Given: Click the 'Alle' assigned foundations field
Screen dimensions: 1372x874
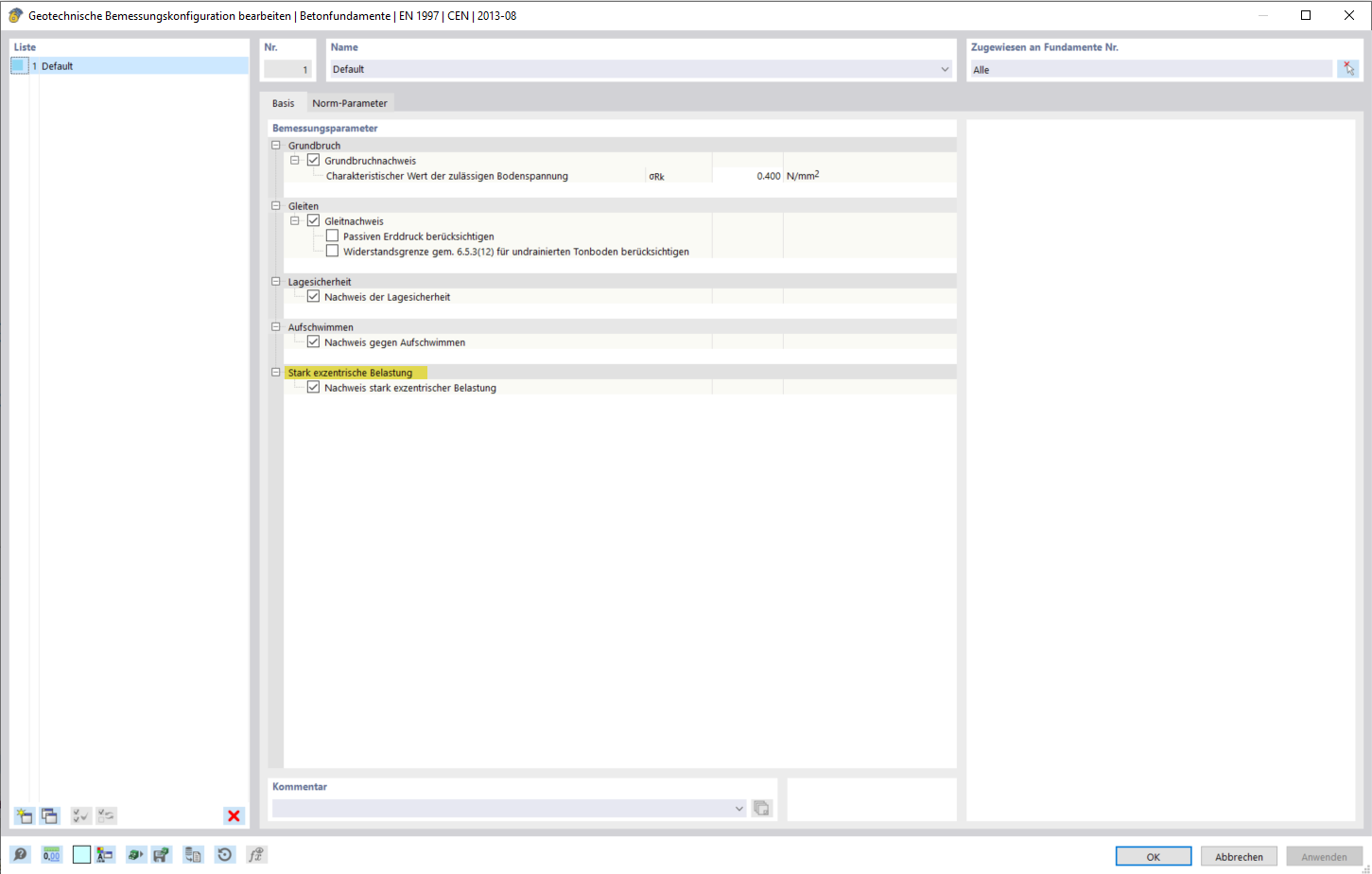Looking at the screenshot, I should coord(1151,69).
